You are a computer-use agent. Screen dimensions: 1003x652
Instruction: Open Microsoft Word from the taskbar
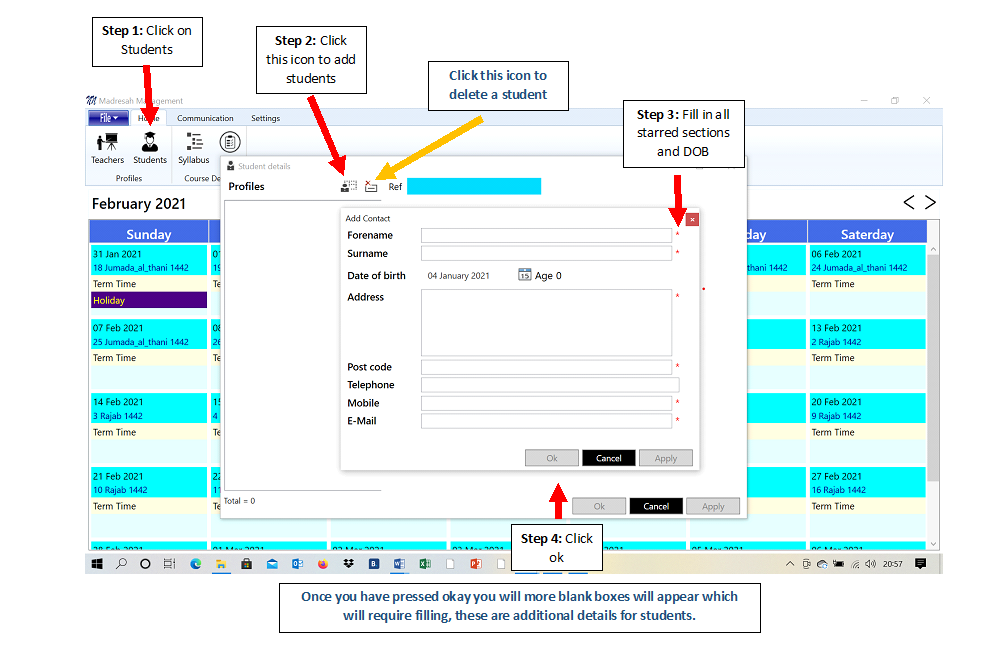coord(399,564)
